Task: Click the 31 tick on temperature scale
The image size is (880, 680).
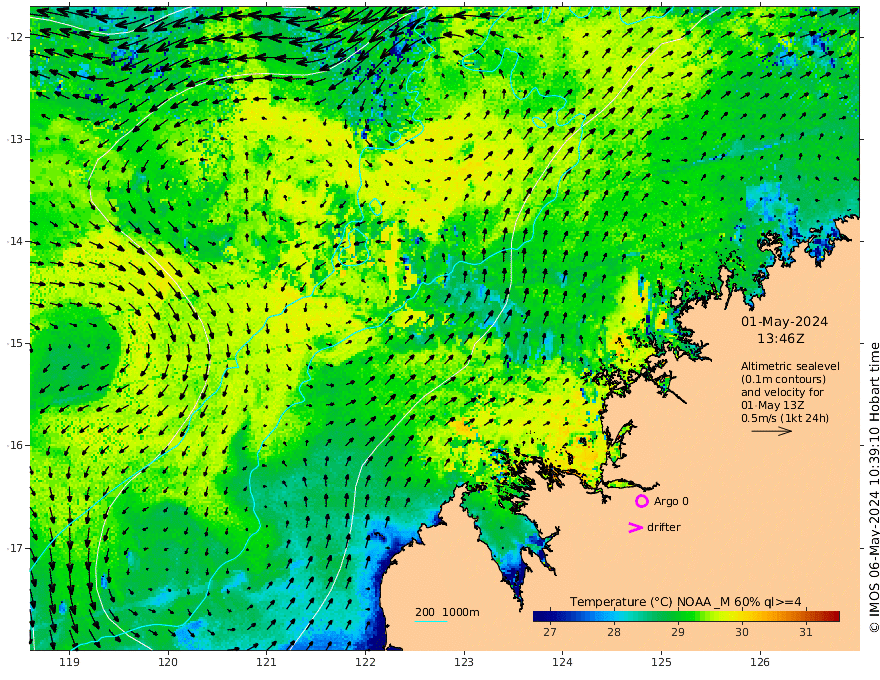Action: click(806, 632)
